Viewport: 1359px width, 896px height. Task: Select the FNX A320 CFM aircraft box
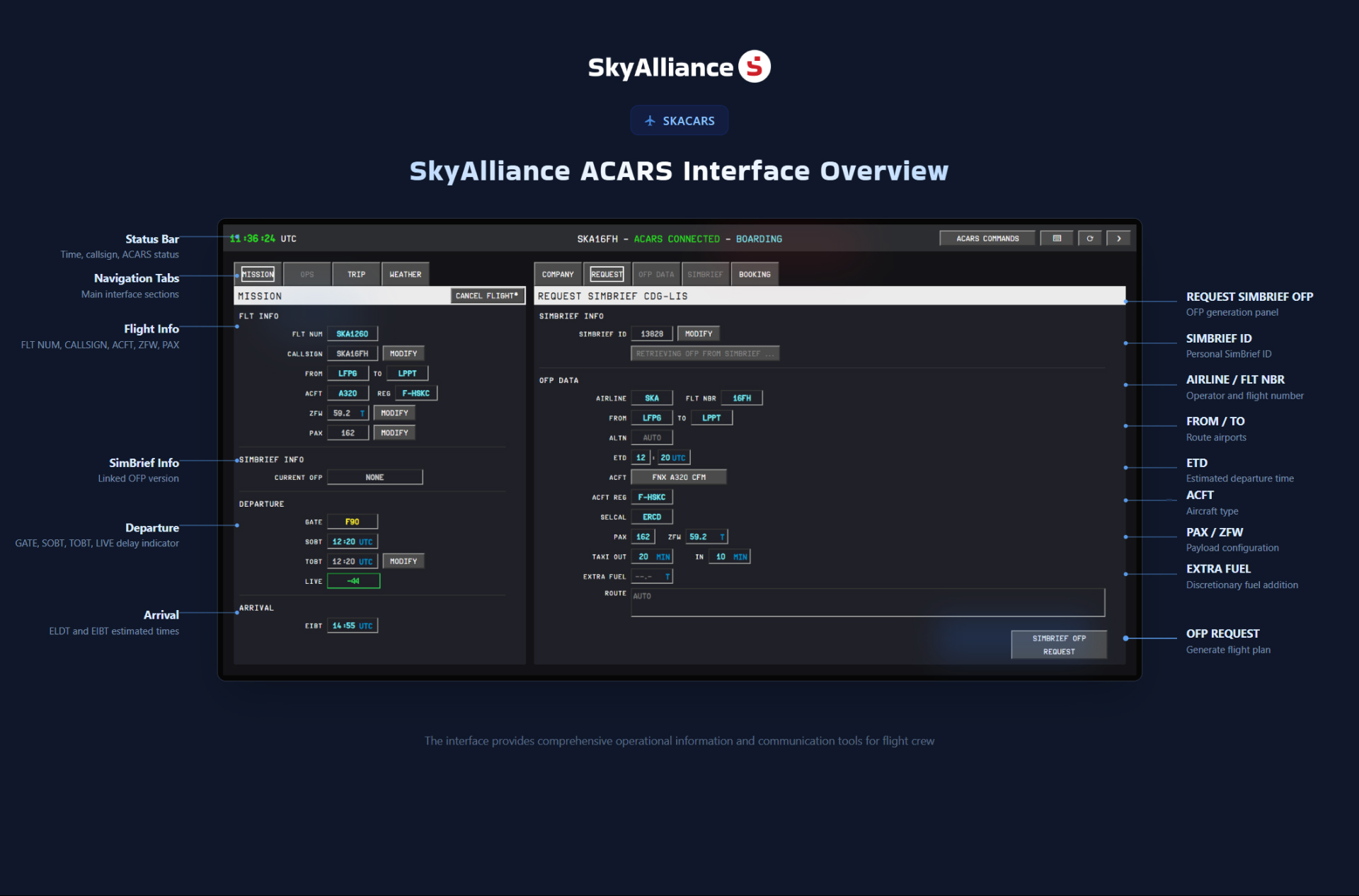pyautogui.click(x=678, y=478)
